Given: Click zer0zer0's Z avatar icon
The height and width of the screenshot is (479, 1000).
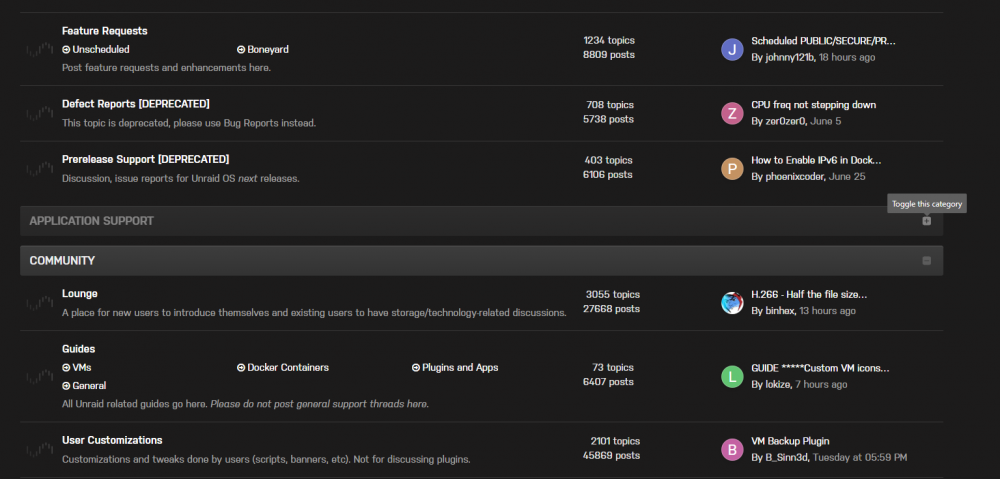Looking at the screenshot, I should point(732,114).
